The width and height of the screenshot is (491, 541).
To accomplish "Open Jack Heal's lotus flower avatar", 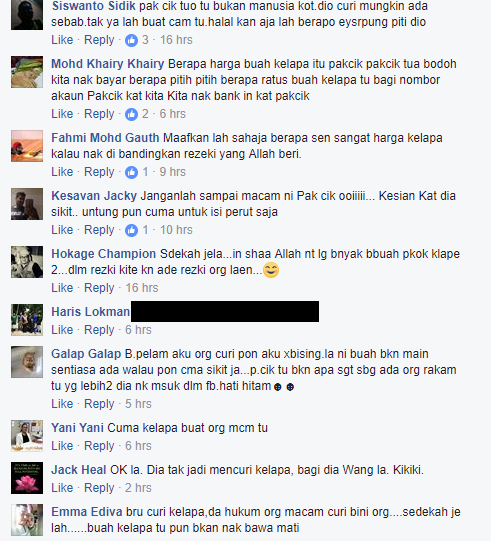I will (x=27, y=478).
